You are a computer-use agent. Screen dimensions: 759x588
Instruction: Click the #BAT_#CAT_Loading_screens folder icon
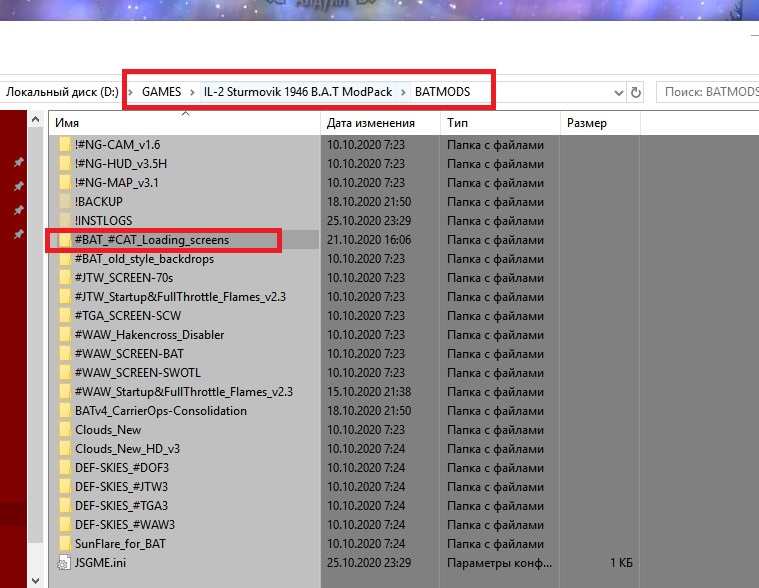pos(65,240)
